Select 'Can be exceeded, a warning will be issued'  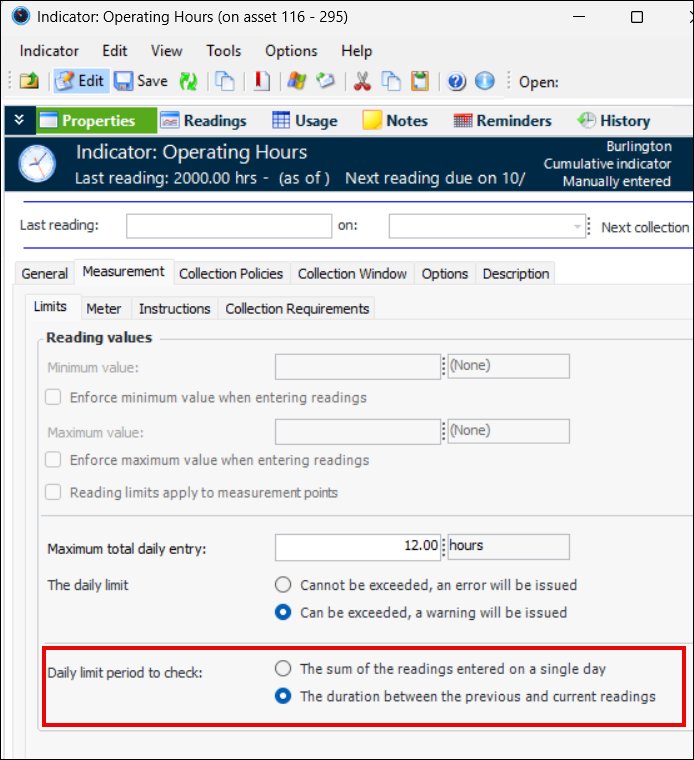pyautogui.click(x=283, y=612)
